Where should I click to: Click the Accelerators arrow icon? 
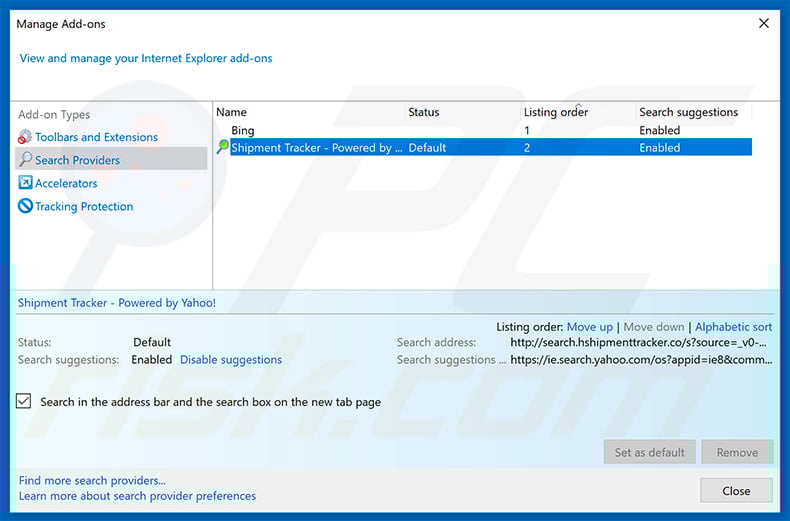tap(26, 183)
